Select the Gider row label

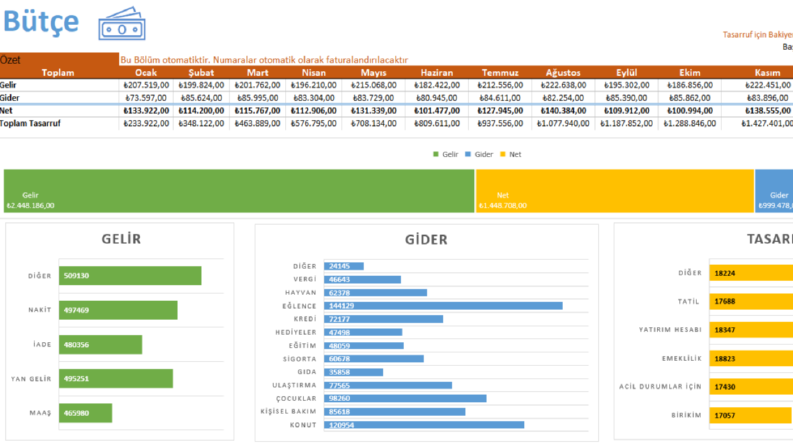click(9, 98)
